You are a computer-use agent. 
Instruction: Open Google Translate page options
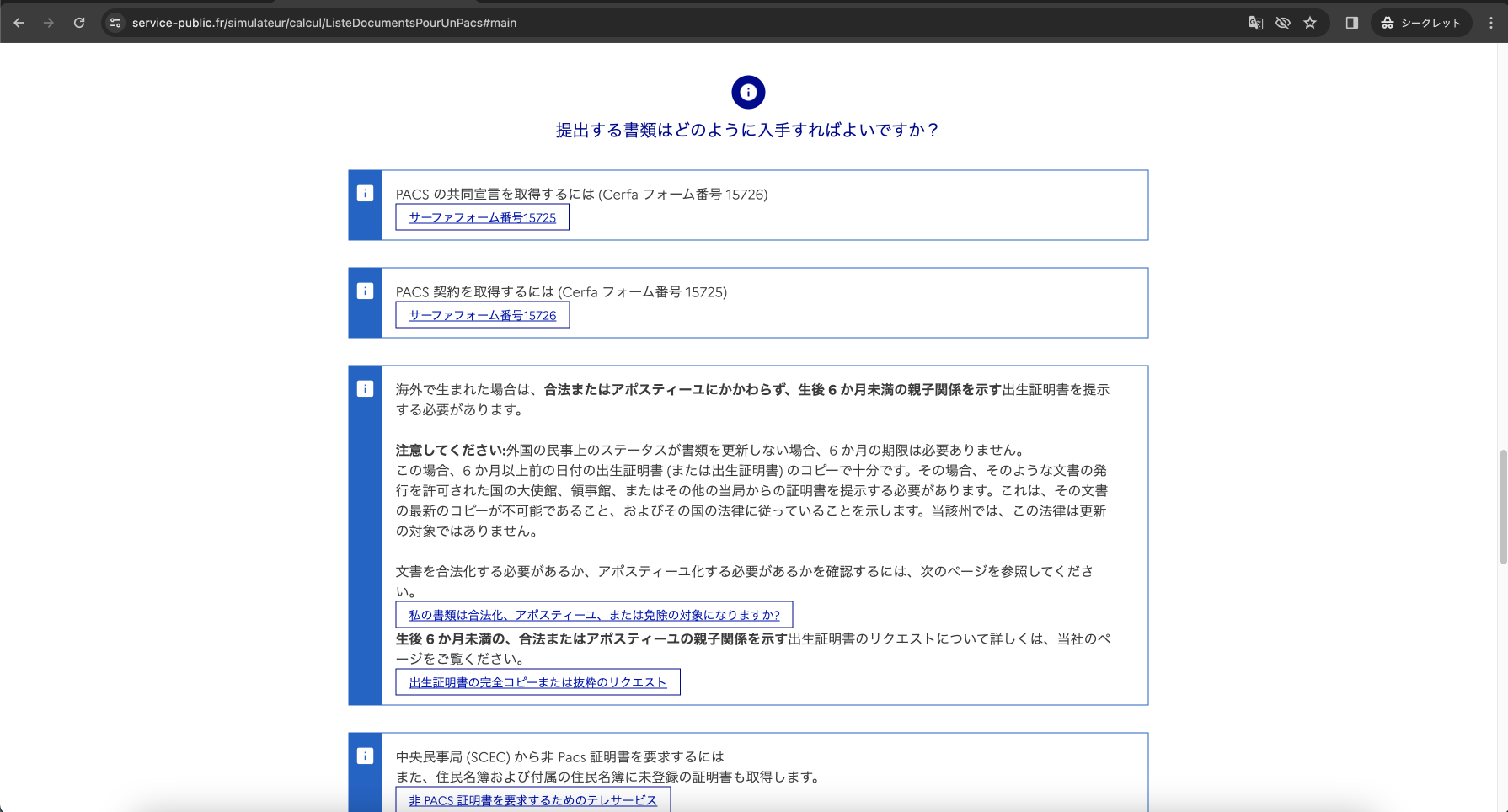tap(1255, 23)
